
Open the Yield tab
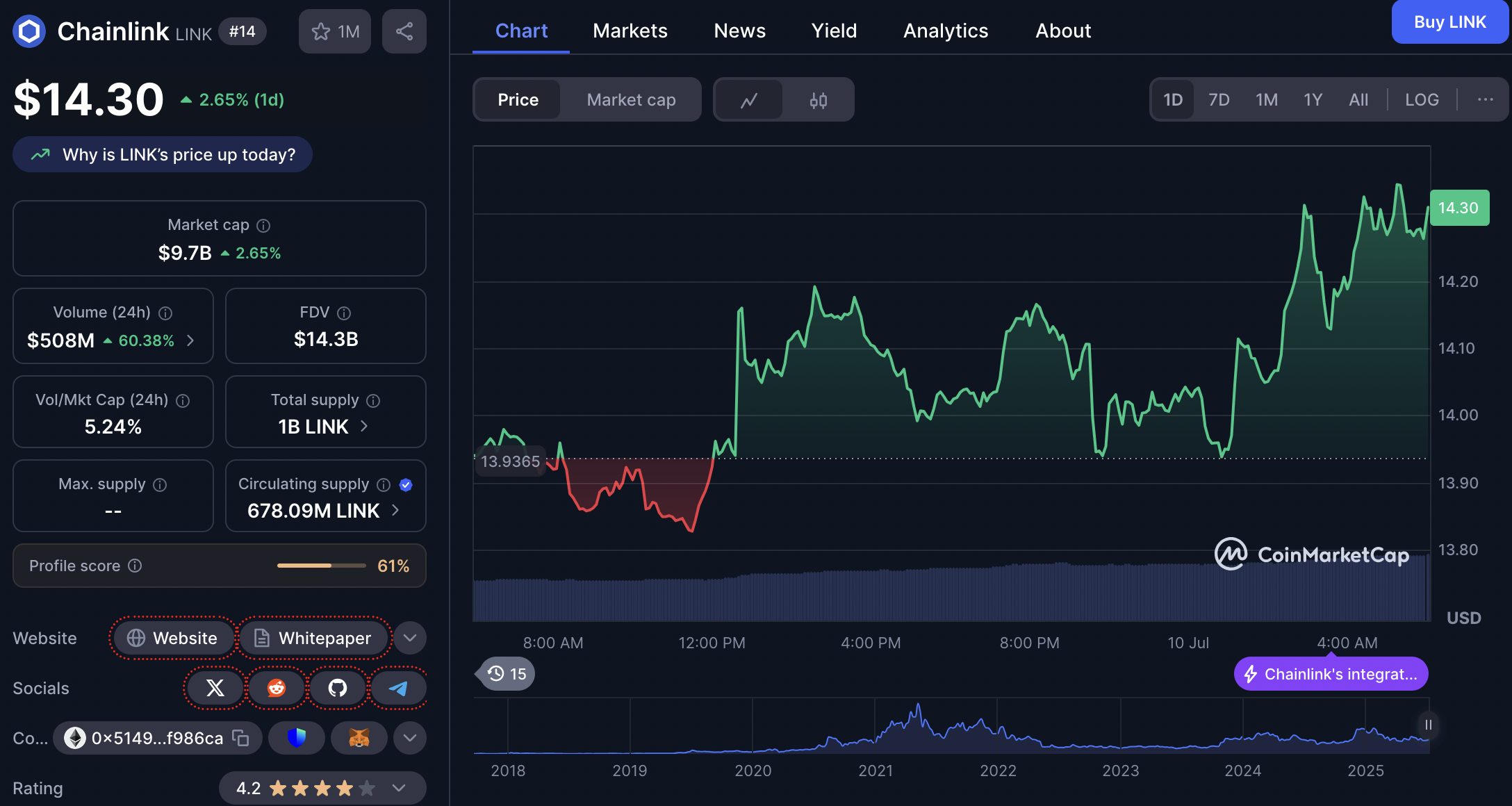pos(834,31)
